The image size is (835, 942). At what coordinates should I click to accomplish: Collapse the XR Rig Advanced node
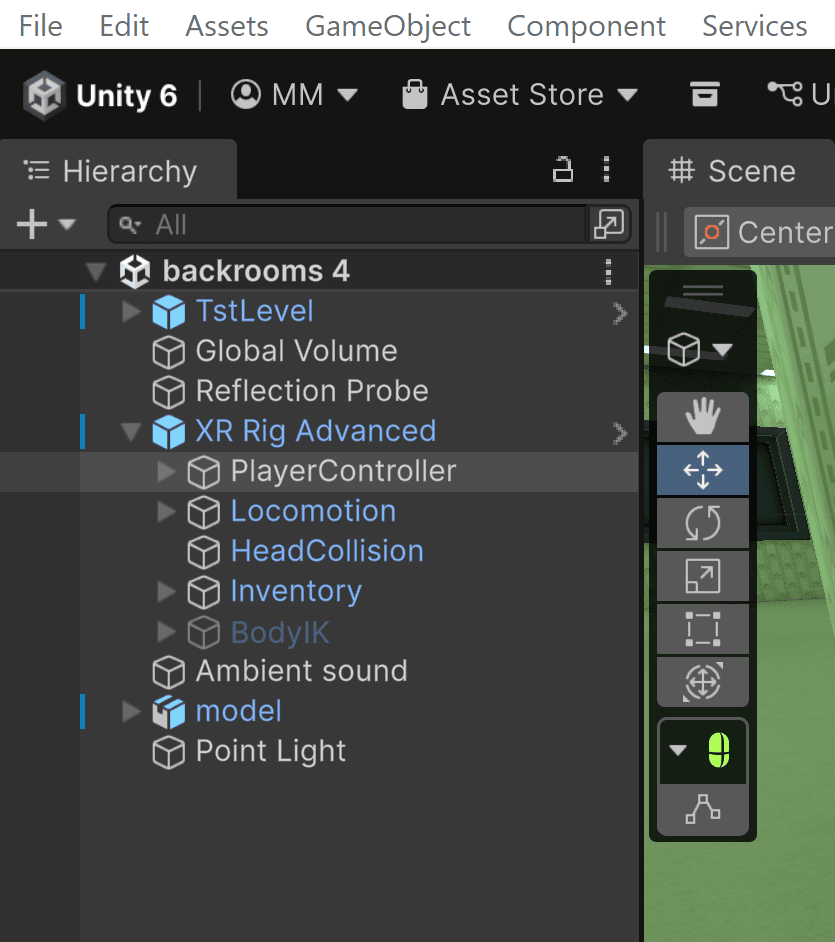(x=131, y=431)
